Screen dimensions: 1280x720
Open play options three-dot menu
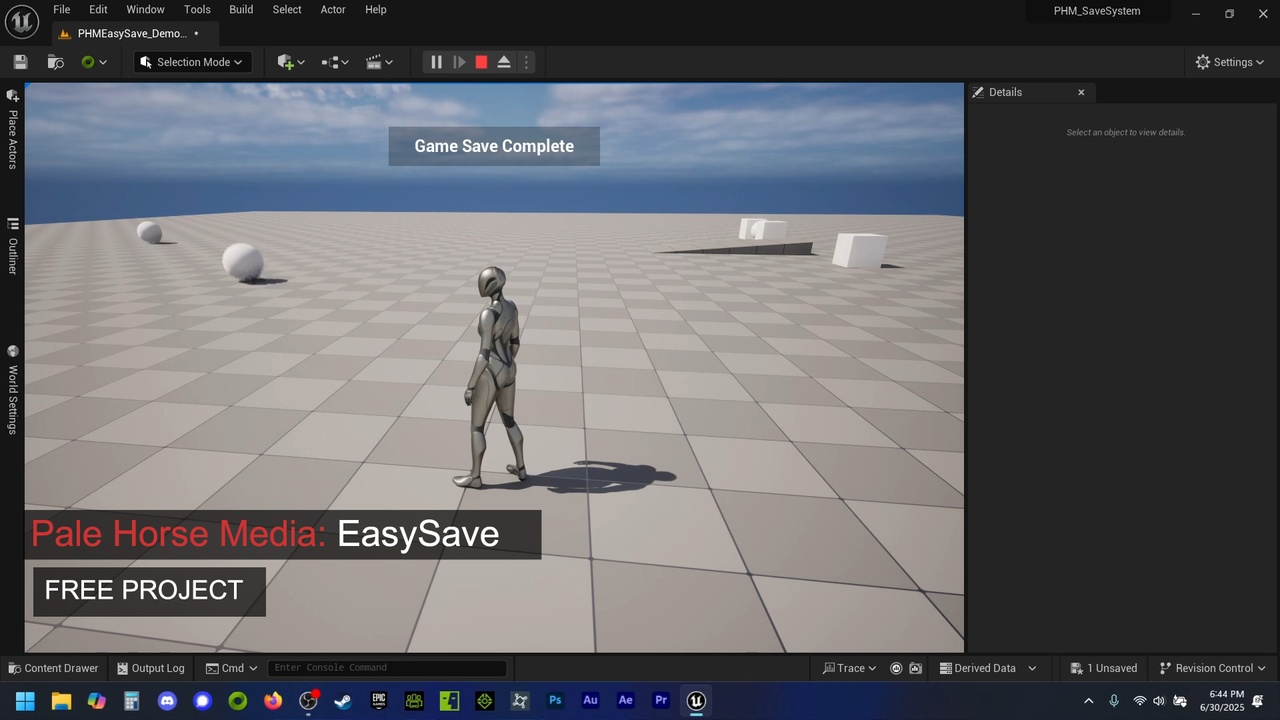tap(526, 62)
